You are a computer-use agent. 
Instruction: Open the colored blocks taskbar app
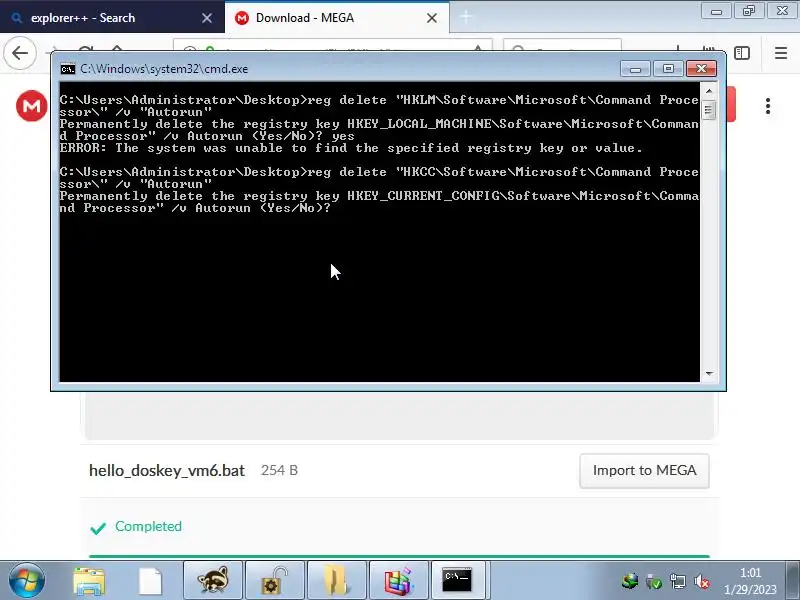click(x=398, y=581)
